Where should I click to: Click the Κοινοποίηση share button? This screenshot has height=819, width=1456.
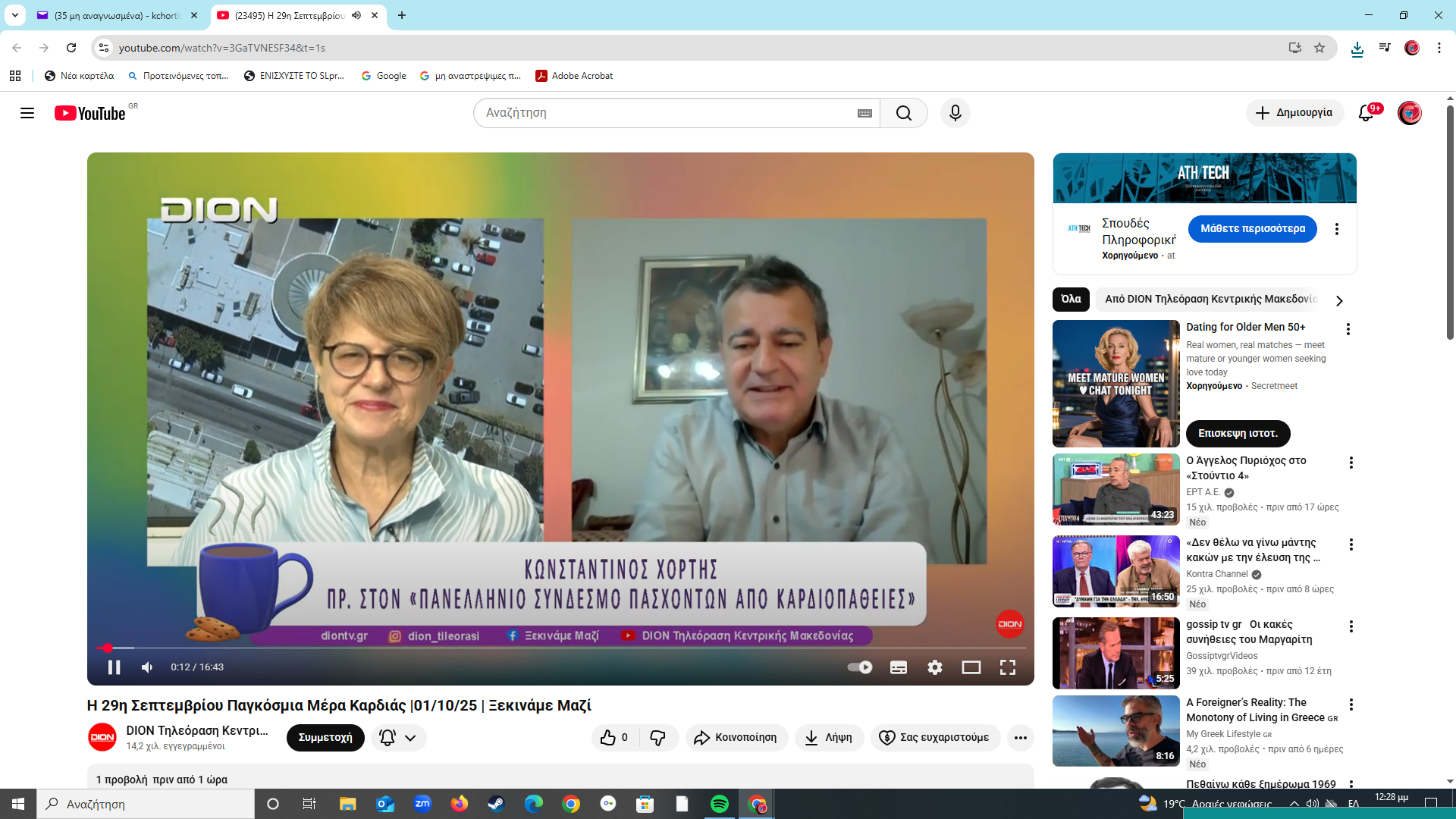click(x=736, y=737)
